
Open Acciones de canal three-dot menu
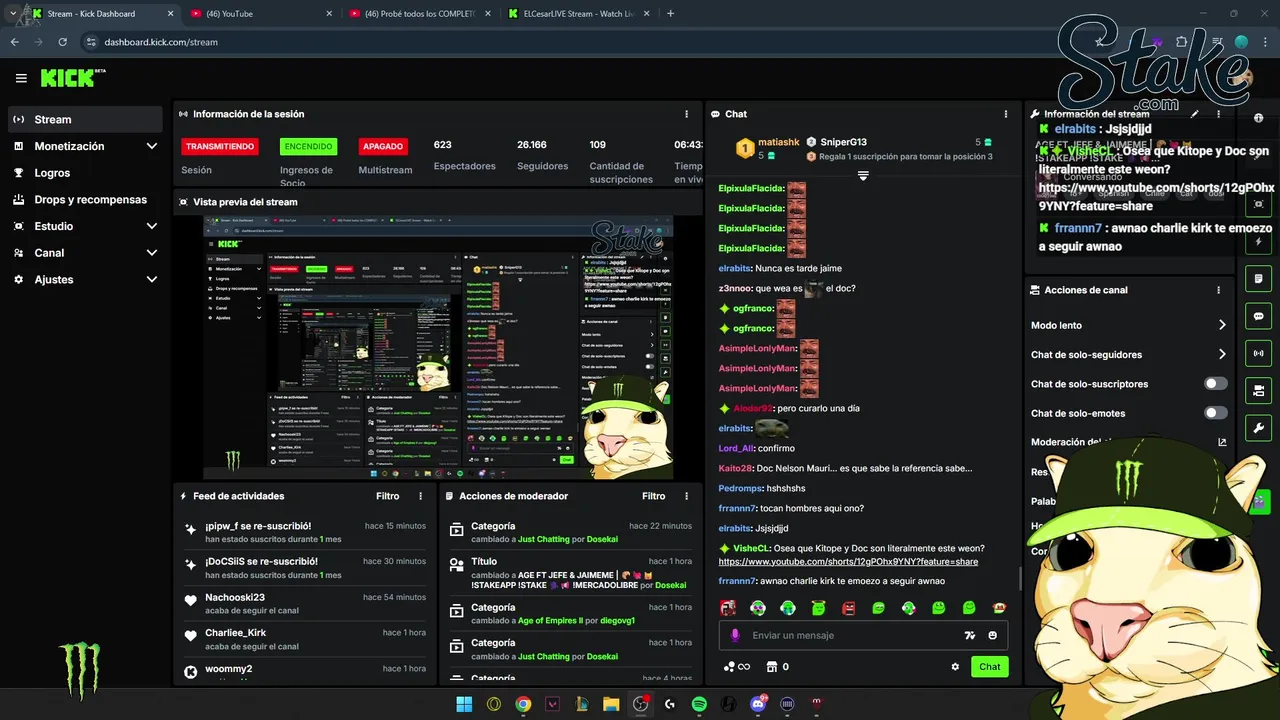point(1218,290)
